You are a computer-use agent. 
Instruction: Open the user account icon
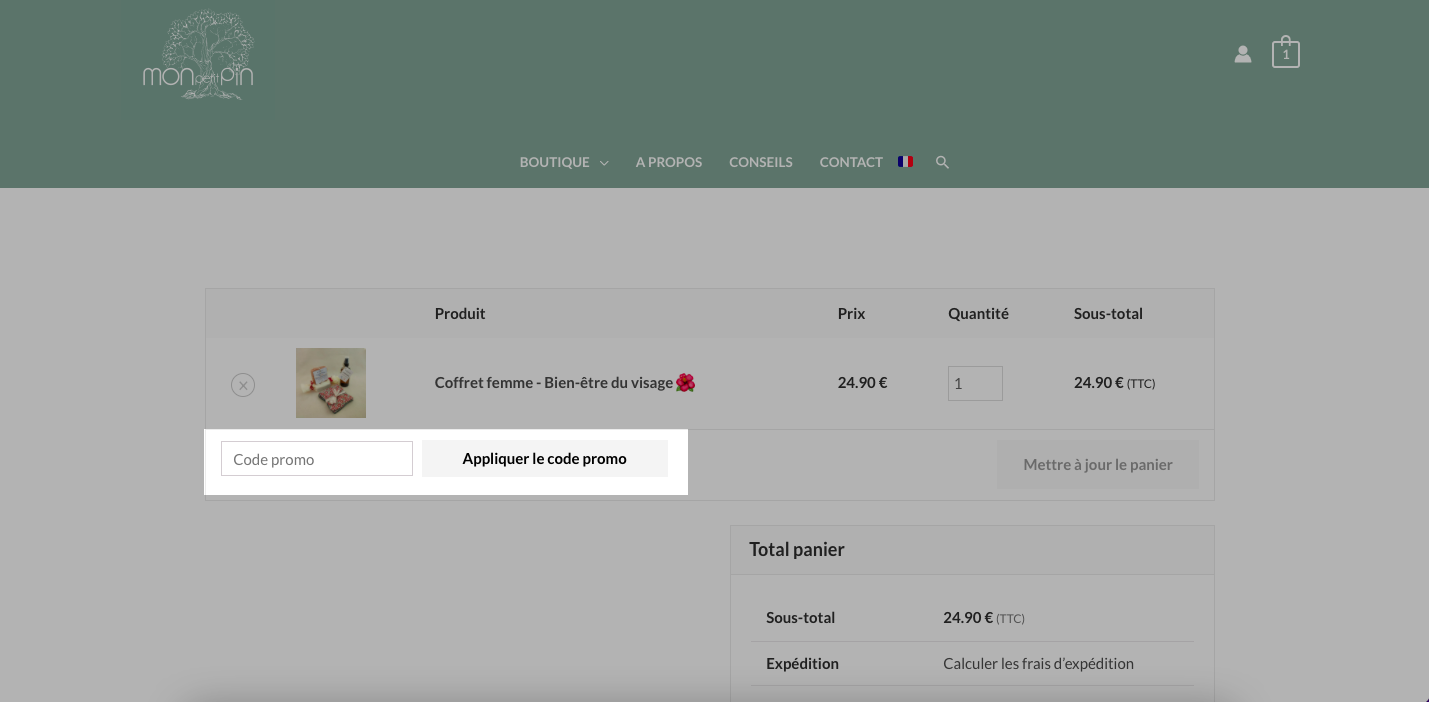click(x=1242, y=54)
